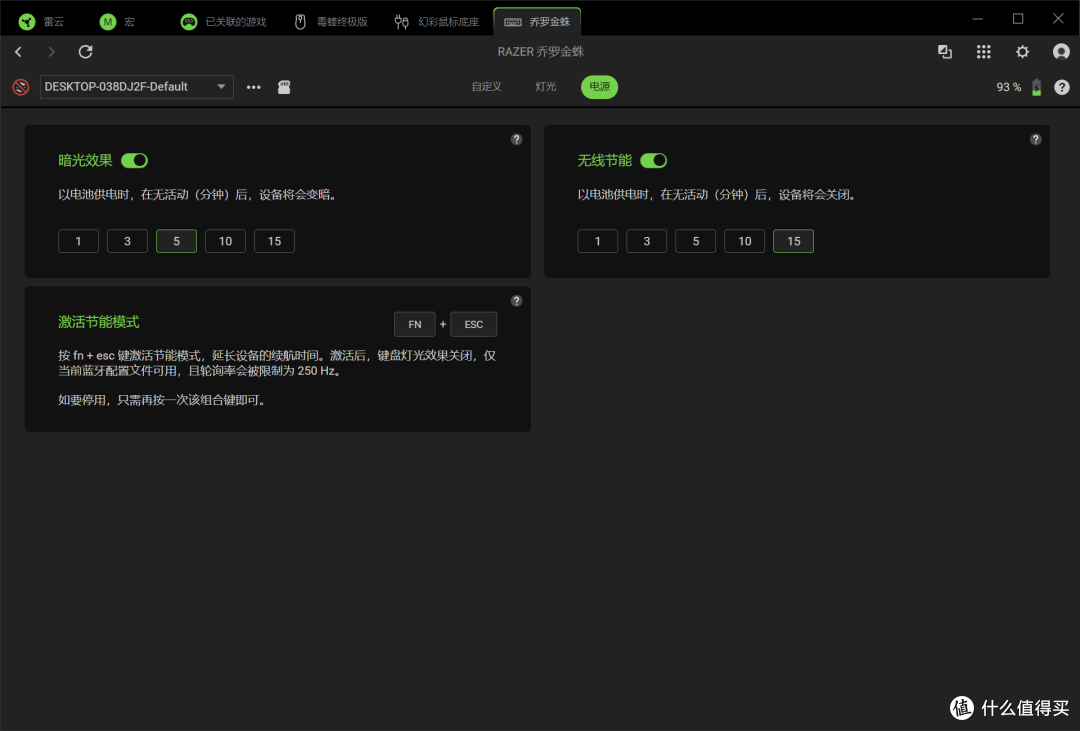Open the 灯光 sub-tab

tap(546, 87)
